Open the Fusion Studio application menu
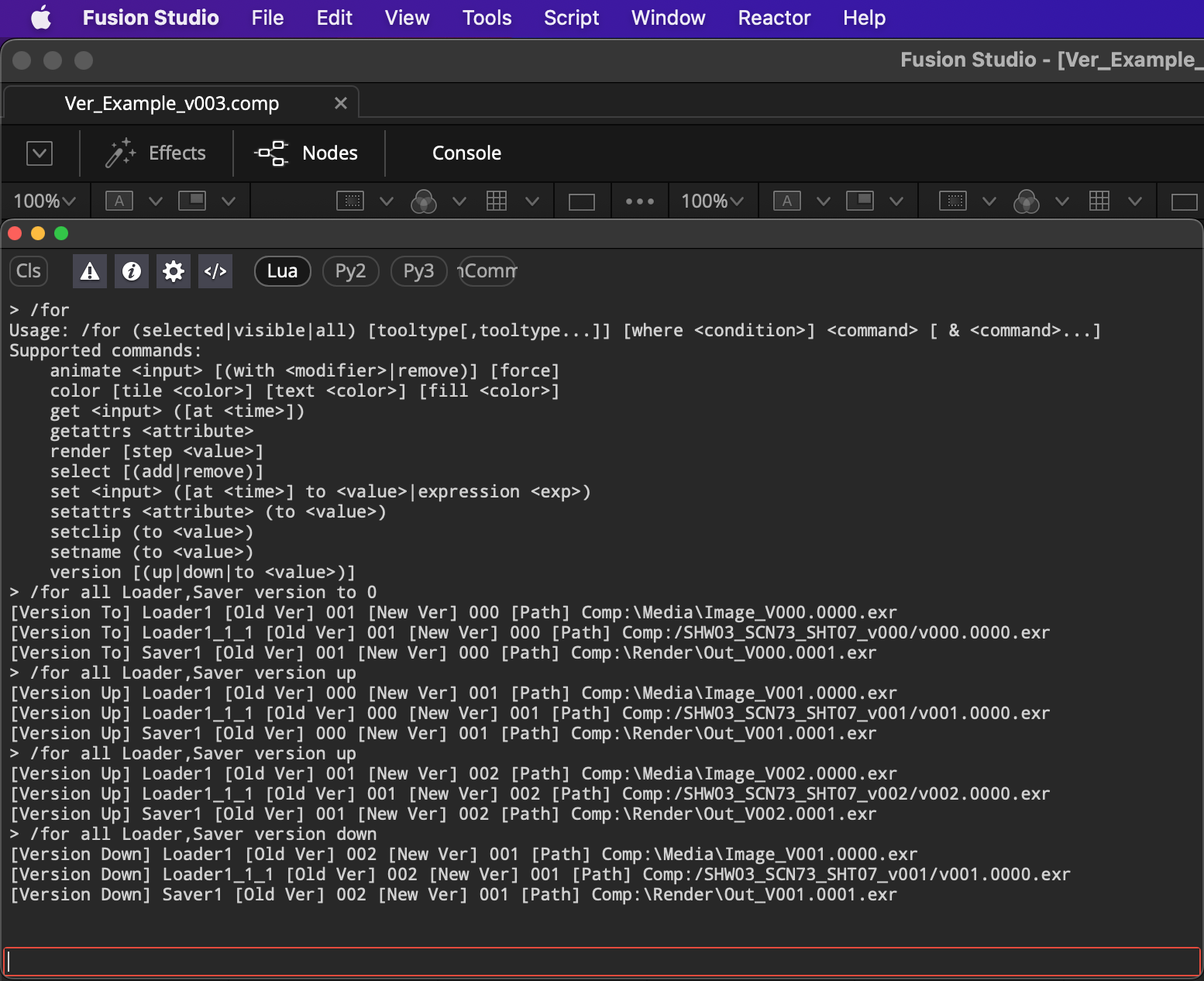This screenshot has height=981, width=1204. point(150,17)
